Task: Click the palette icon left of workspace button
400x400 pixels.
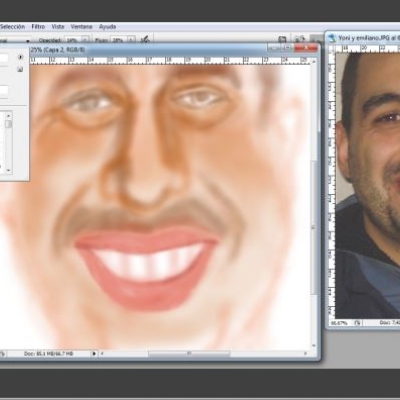Action: point(282,40)
